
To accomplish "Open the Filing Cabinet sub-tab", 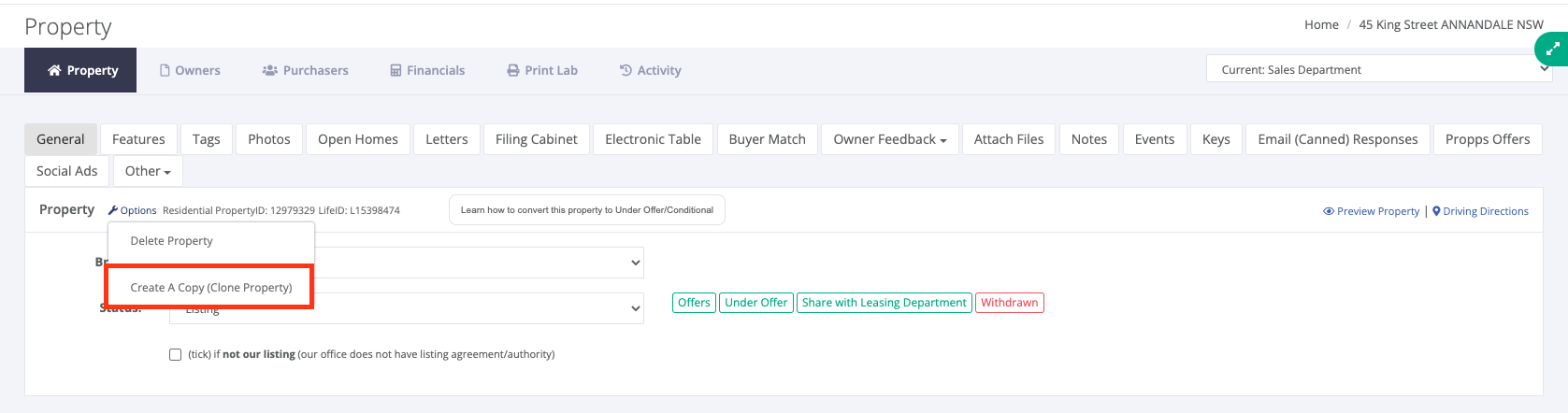I will tap(537, 139).
